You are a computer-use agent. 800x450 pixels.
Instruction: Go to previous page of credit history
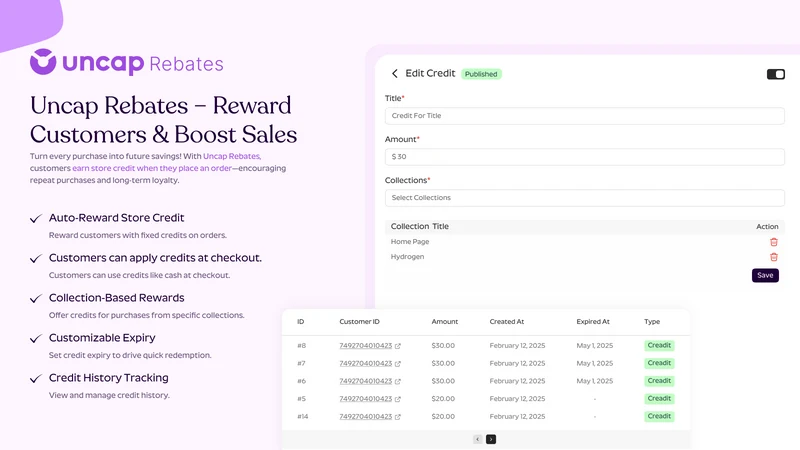(478, 439)
